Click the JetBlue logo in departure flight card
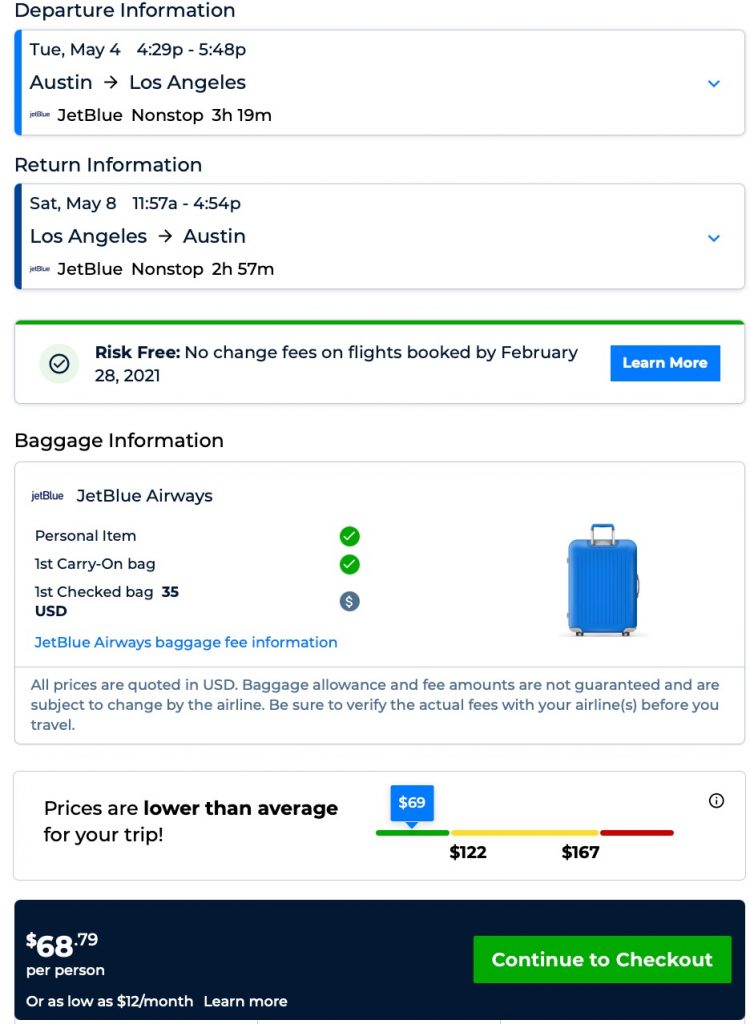 coord(40,115)
